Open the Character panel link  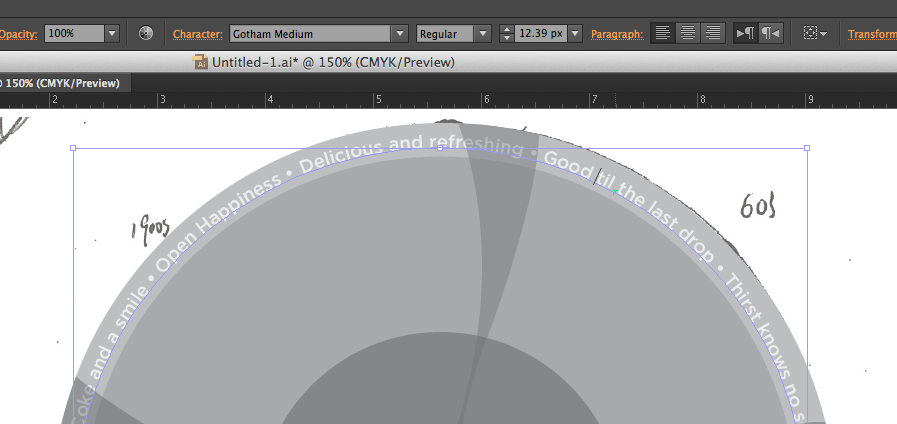click(x=197, y=34)
